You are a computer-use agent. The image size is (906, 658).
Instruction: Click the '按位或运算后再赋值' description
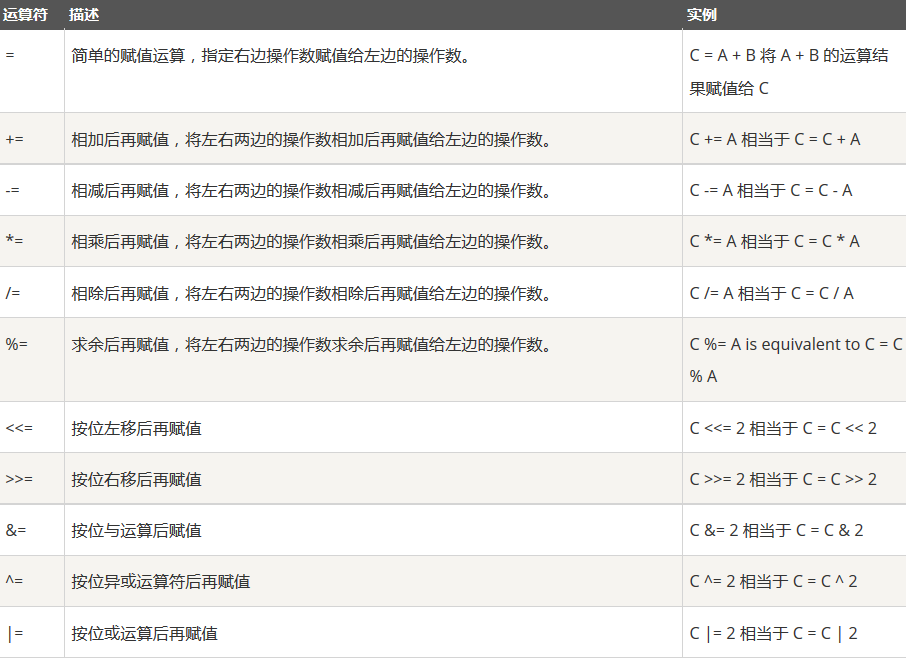[144, 634]
